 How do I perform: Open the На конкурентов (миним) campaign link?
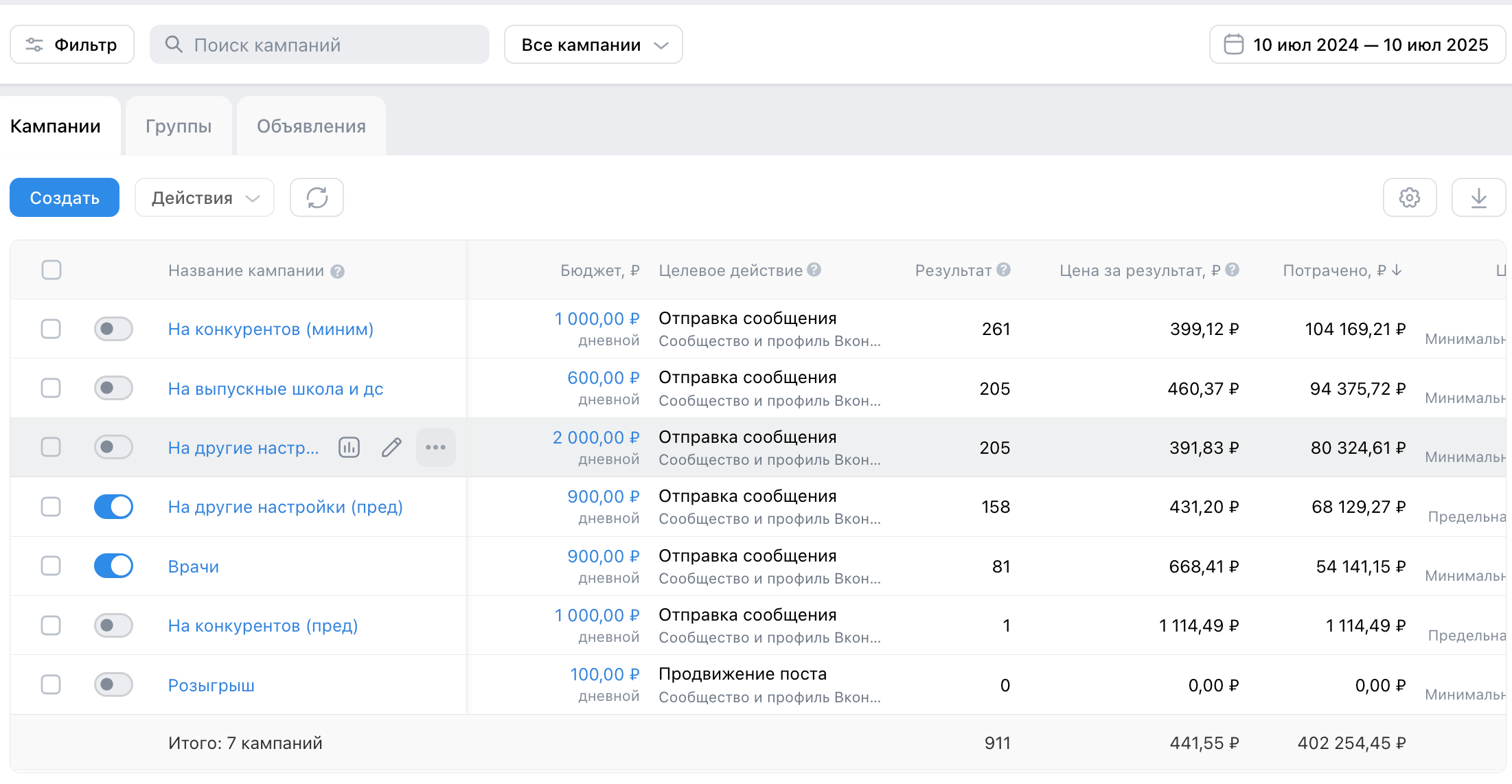(271, 329)
